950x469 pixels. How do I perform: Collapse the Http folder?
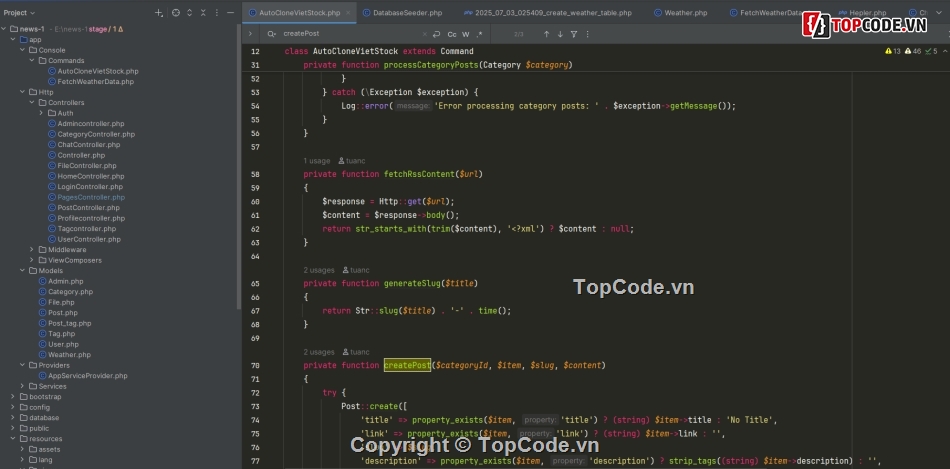coord(22,92)
